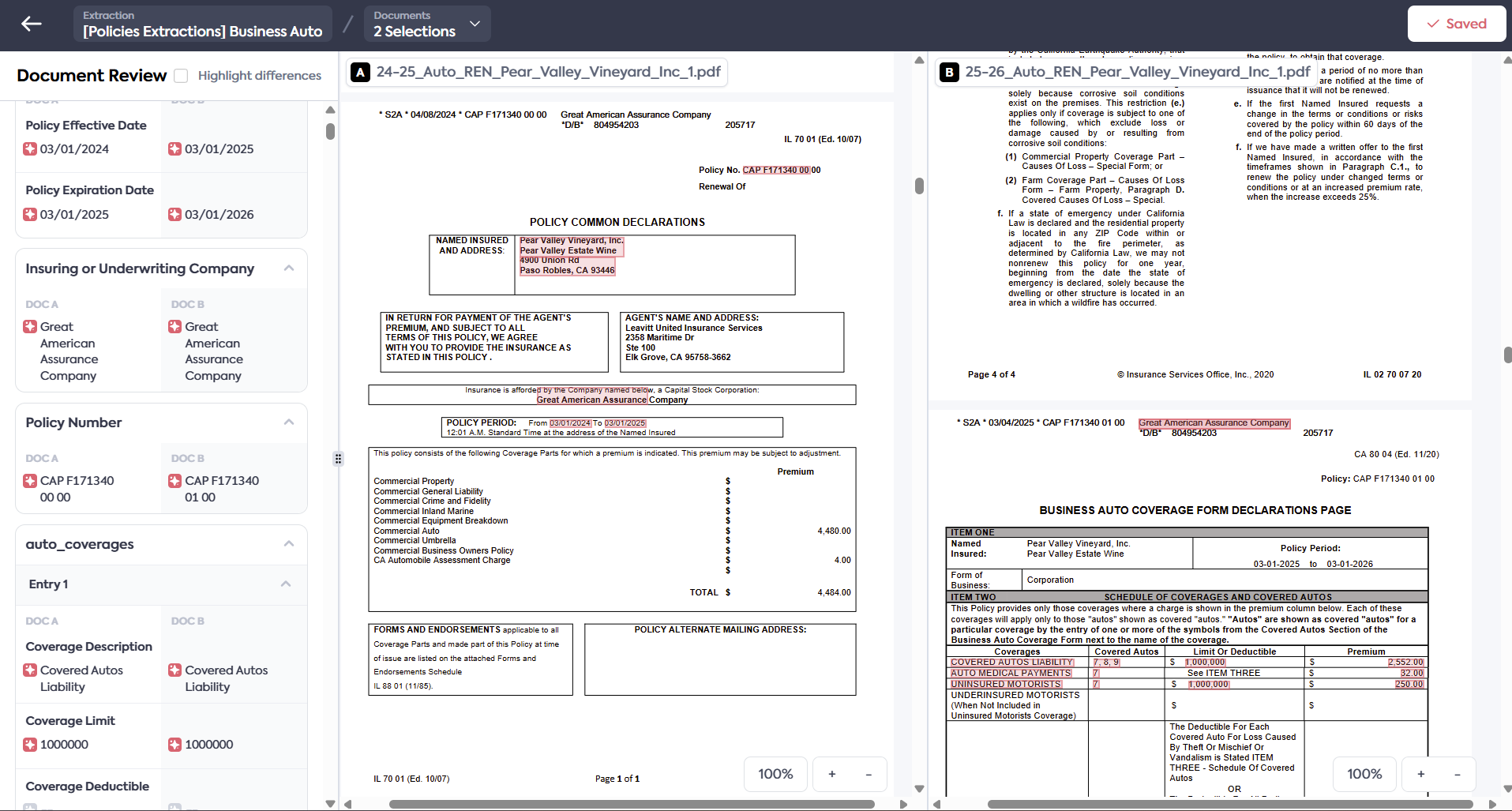The width and height of the screenshot is (1512, 811).
Task: Click the Policy Effective Date field label
Action: pyautogui.click(x=86, y=126)
